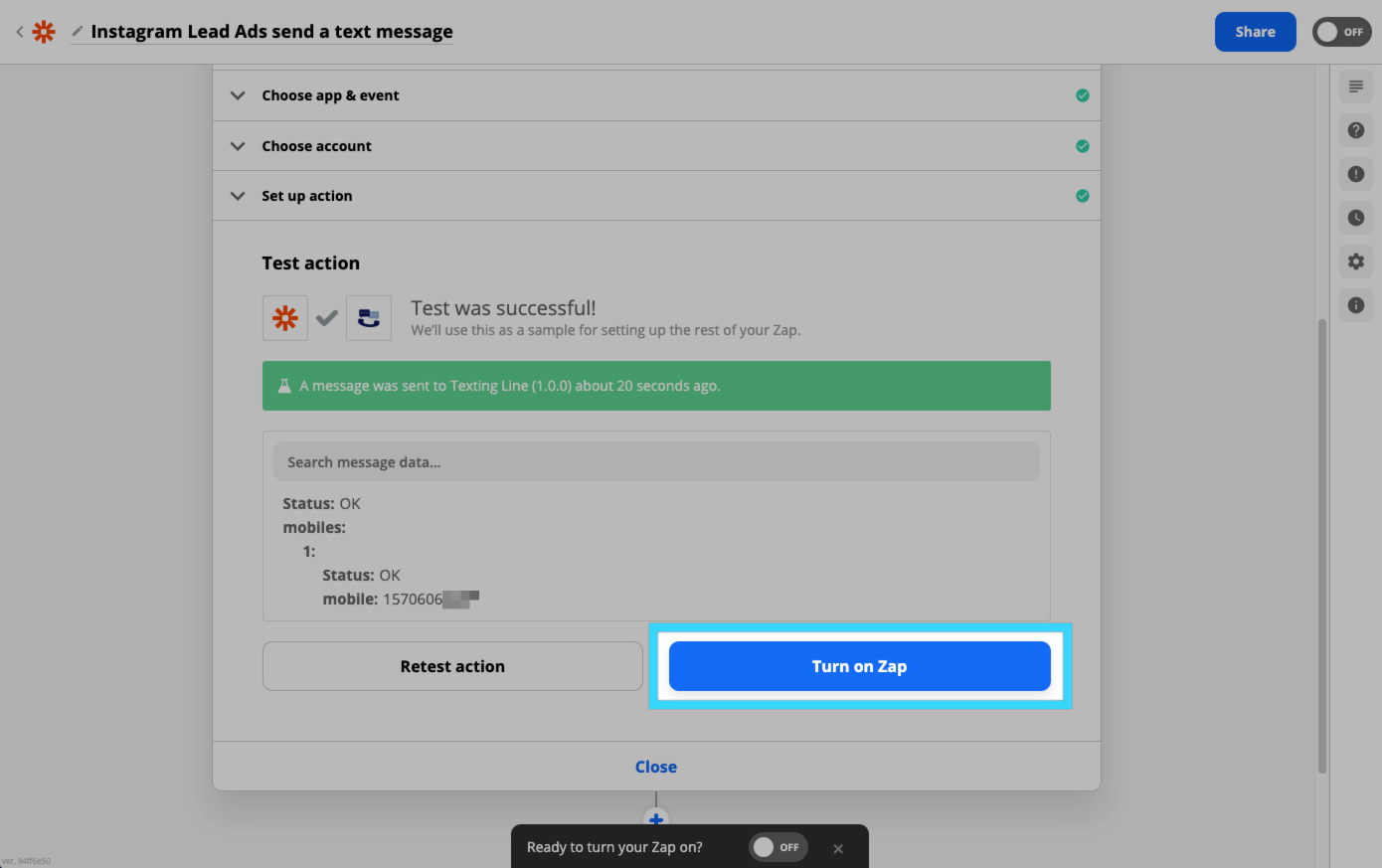This screenshot has width=1382, height=868.
Task: Toggle the OFF switch in bottom prompt
Action: pyautogui.click(x=777, y=847)
